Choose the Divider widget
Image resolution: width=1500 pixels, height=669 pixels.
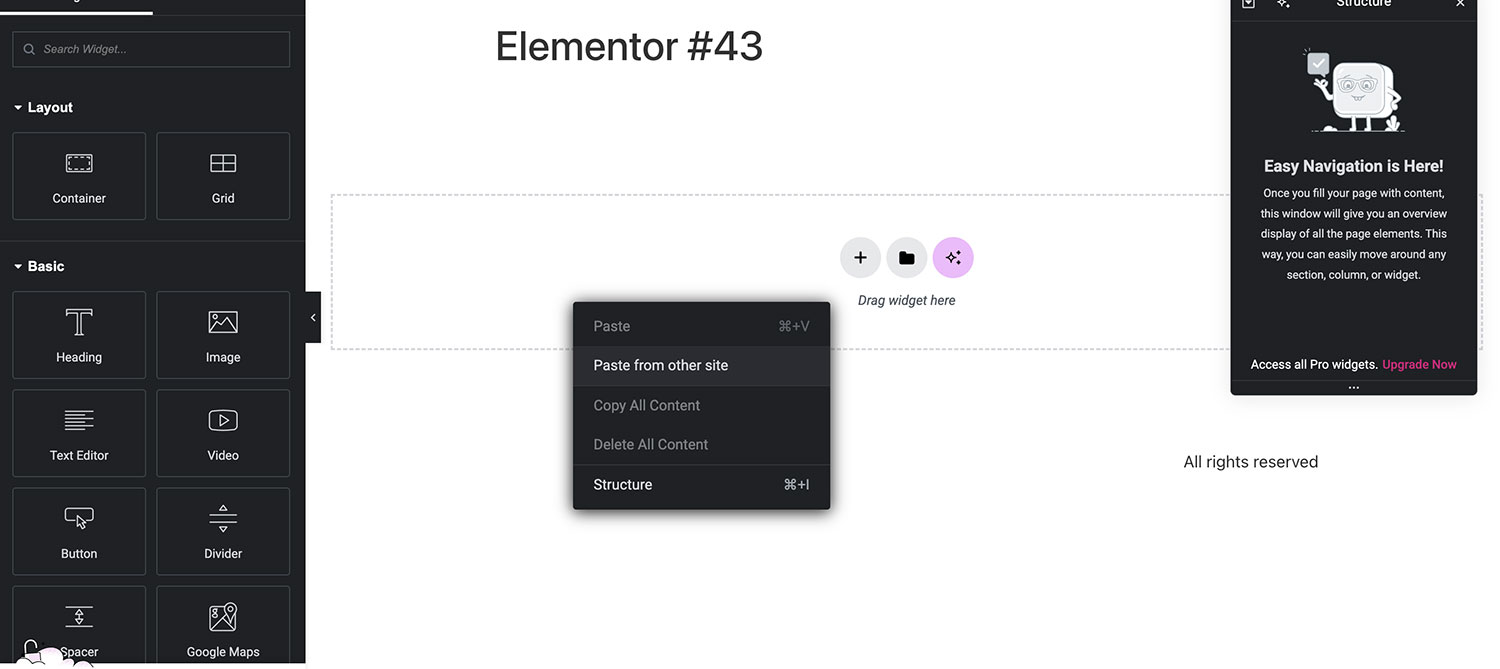tap(222, 531)
